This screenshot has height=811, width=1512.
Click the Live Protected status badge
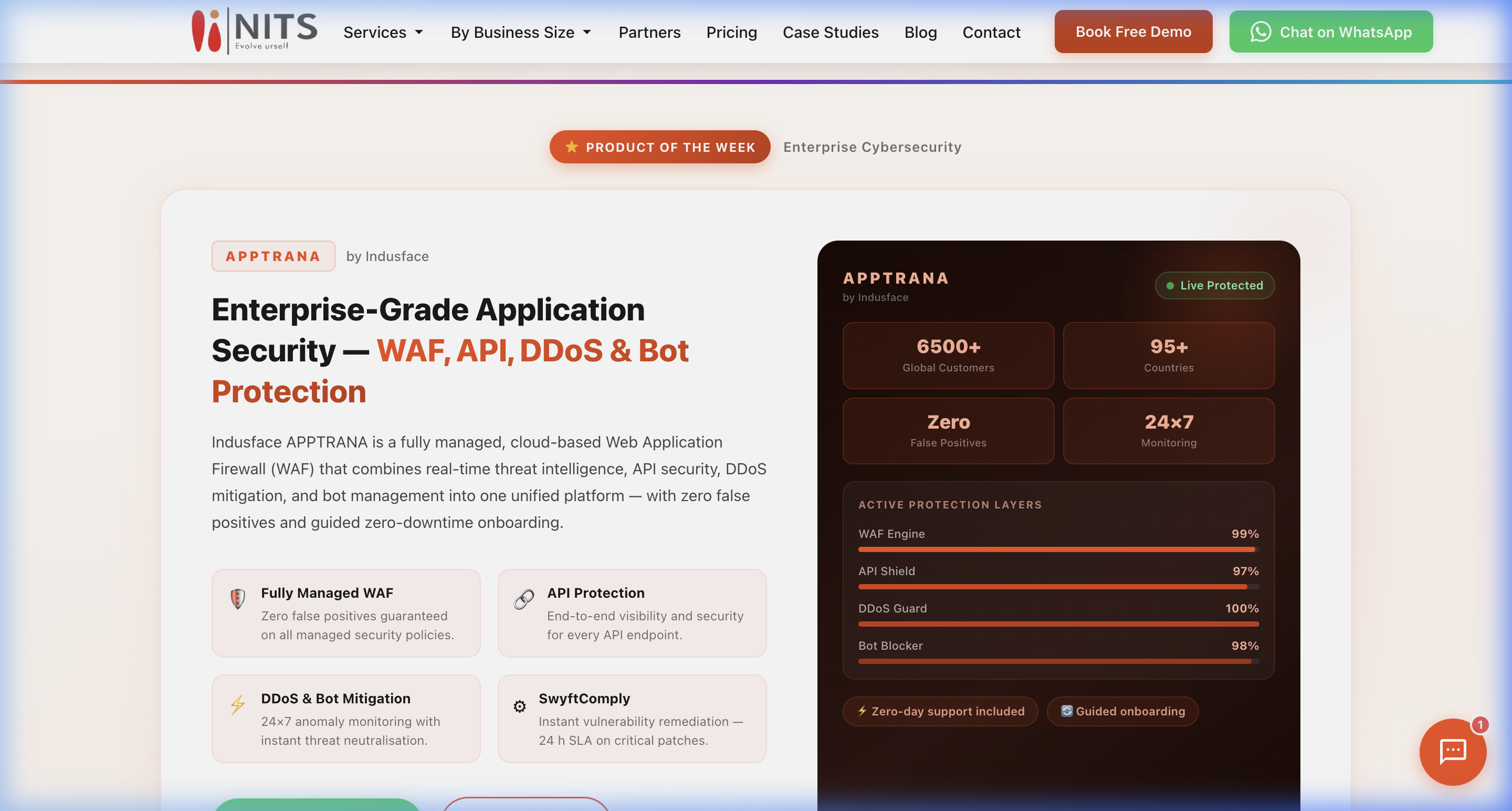pyautogui.click(x=1214, y=285)
